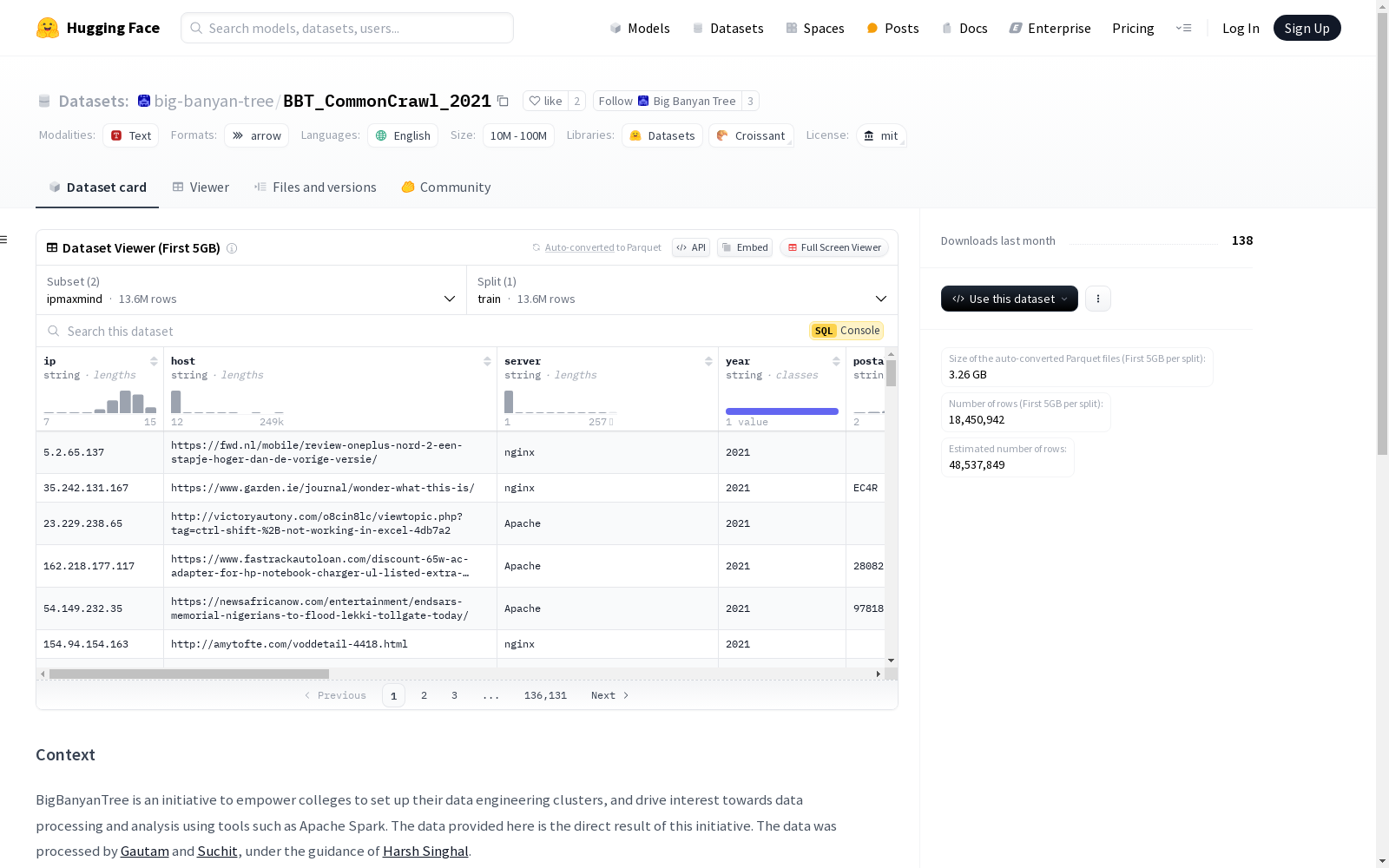Follow Big Banyan Tree
Image resolution: width=1389 pixels, height=868 pixels.
point(668,101)
